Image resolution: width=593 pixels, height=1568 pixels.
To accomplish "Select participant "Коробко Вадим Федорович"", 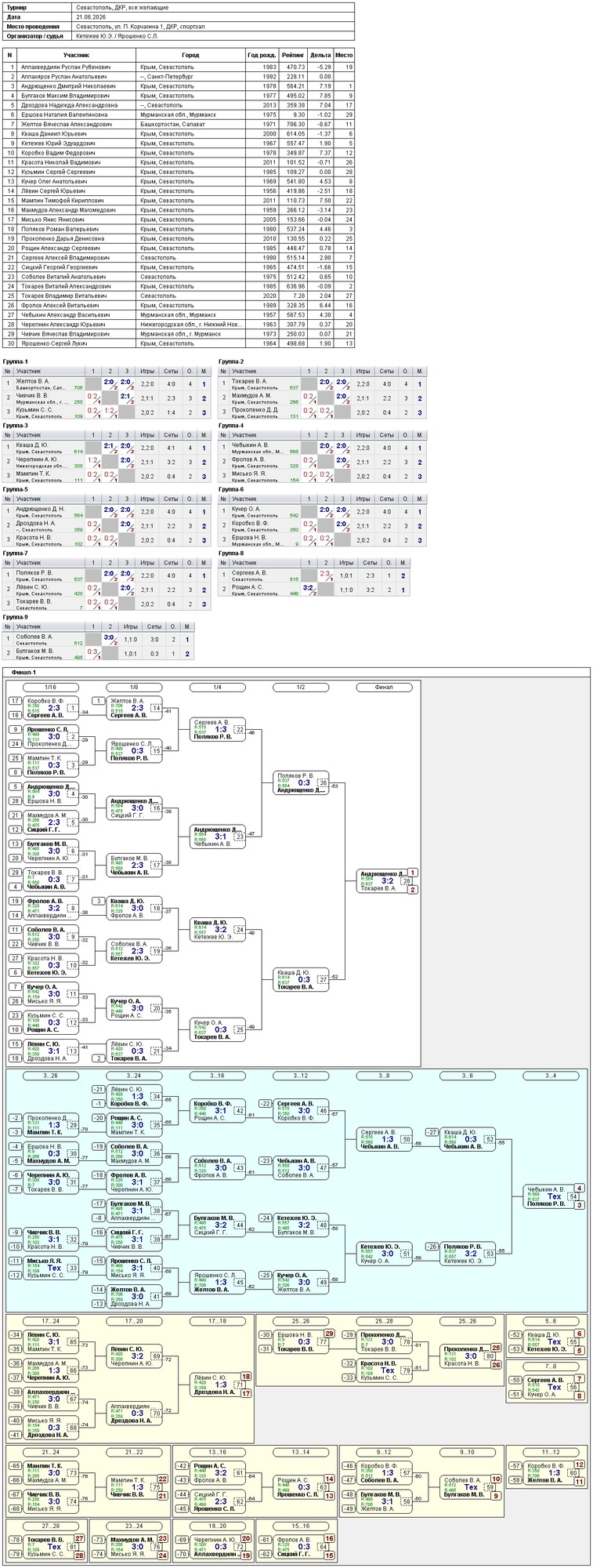I will 60,153.
